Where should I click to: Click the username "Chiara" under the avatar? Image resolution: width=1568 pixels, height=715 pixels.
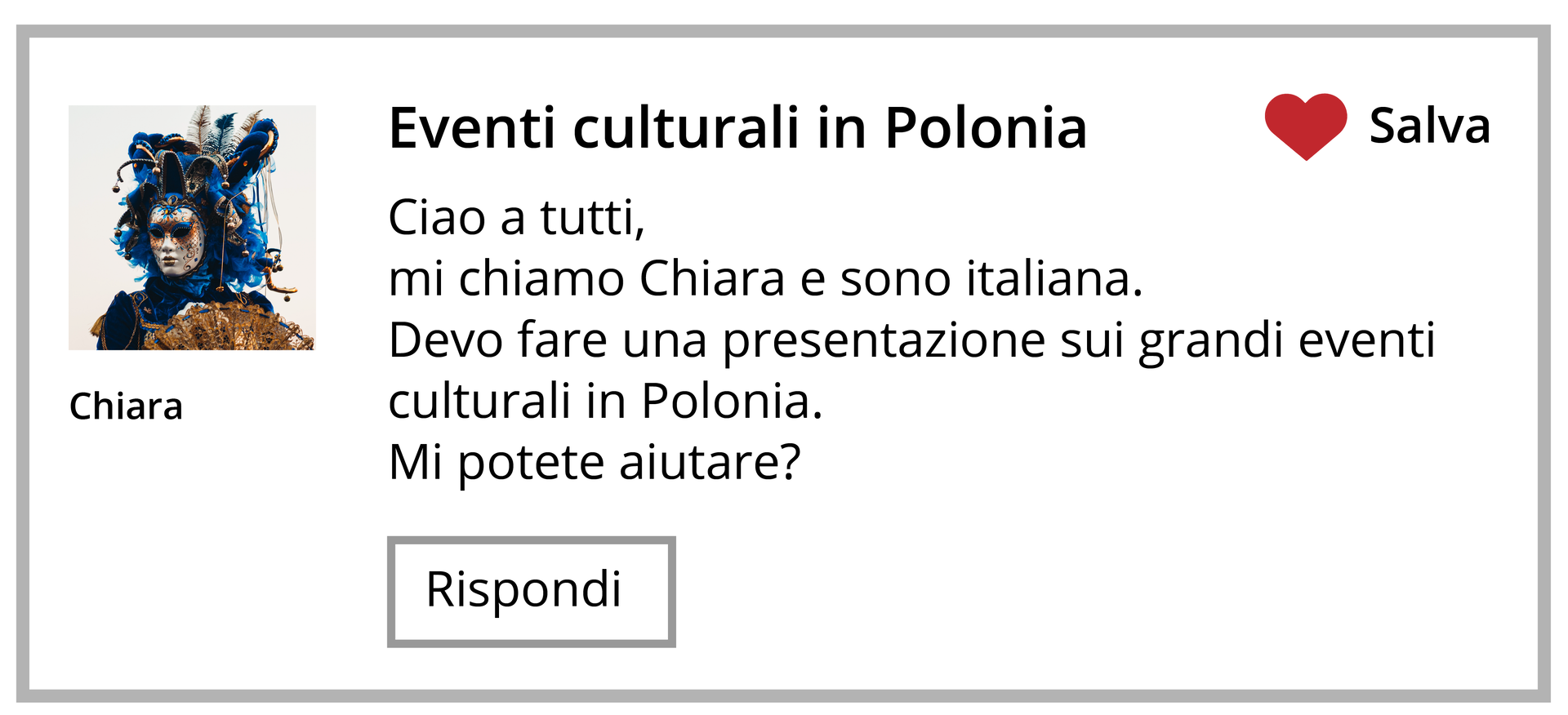126,406
